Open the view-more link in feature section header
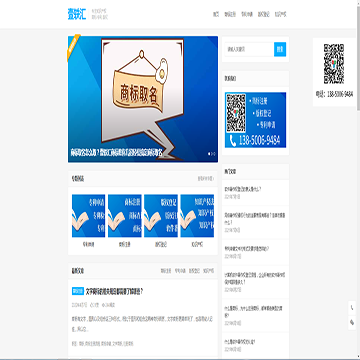 (206, 179)
